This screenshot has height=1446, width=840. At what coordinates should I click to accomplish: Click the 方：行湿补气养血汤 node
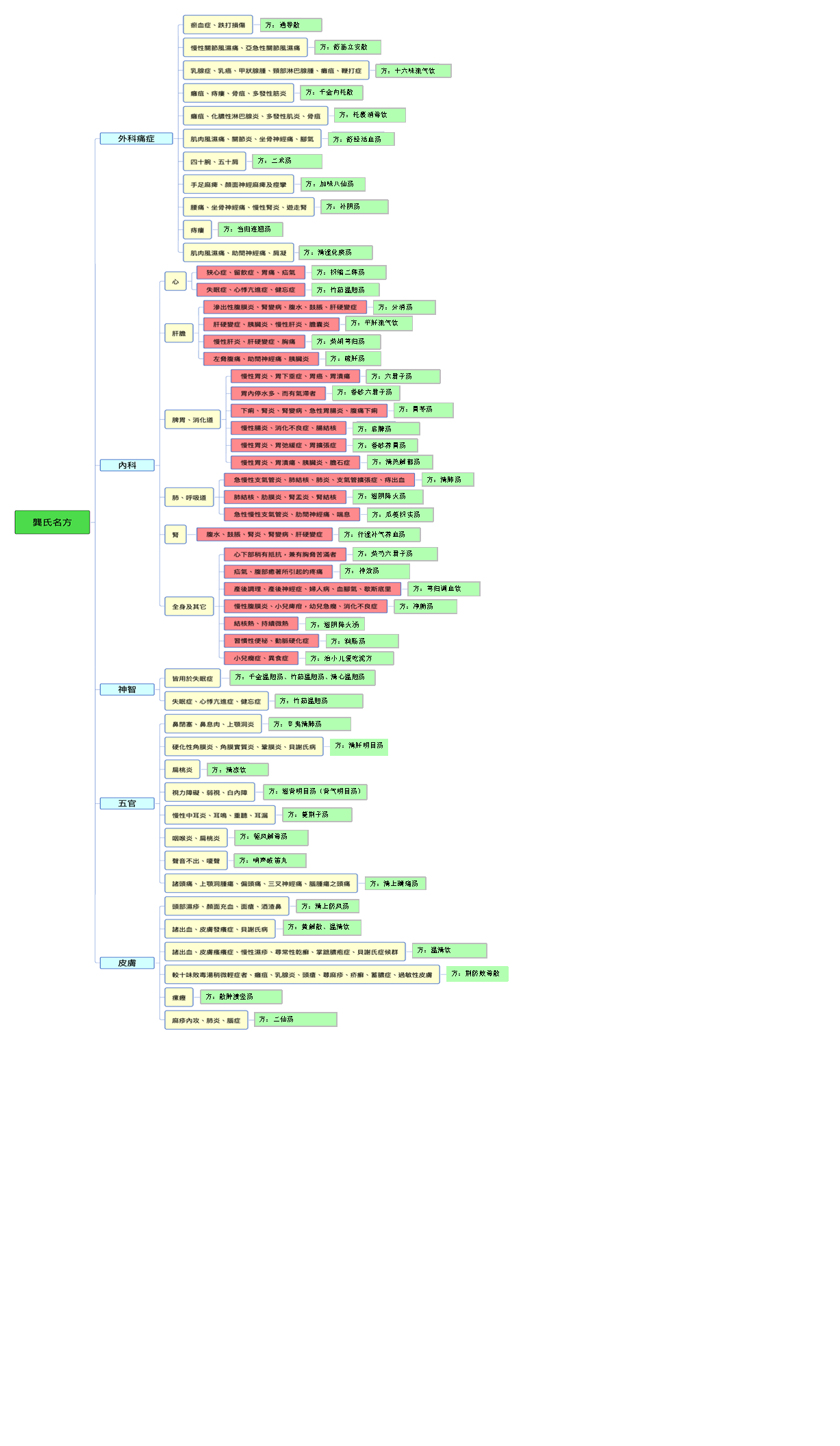coord(379,535)
